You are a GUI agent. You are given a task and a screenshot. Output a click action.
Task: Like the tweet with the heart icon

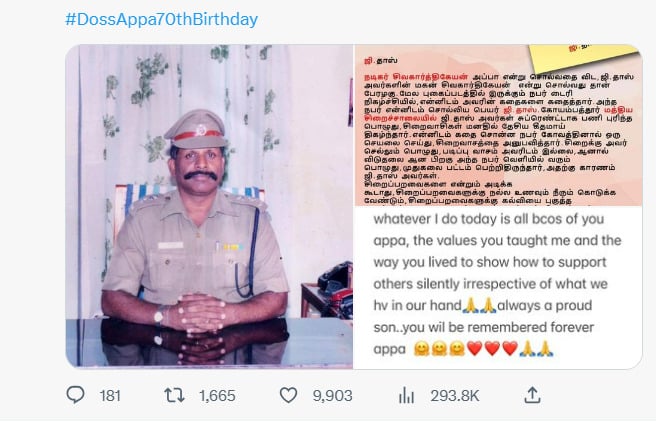(289, 395)
